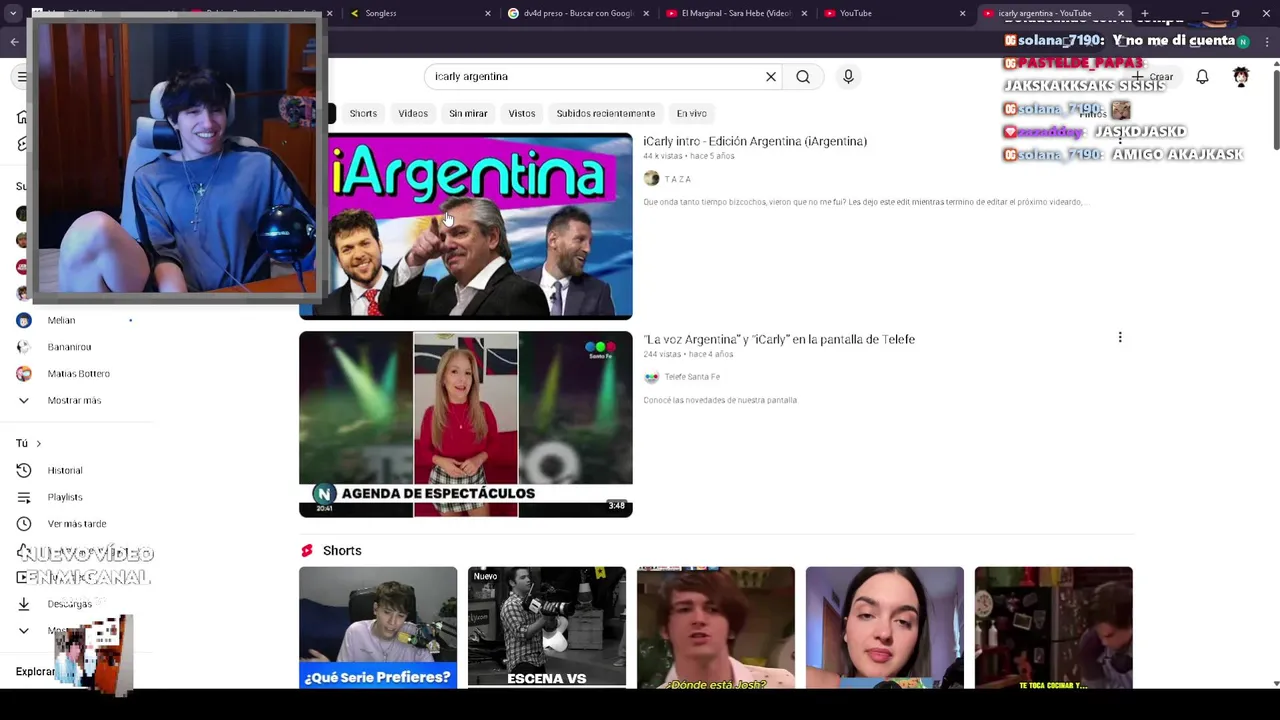Click Melian's channel avatar in subscriptions
1280x720 pixels.
24,320
